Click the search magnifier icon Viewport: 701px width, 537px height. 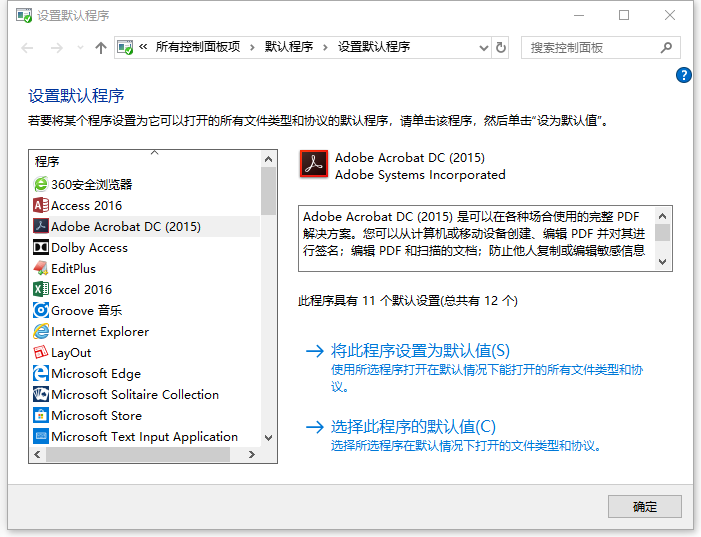pos(666,47)
